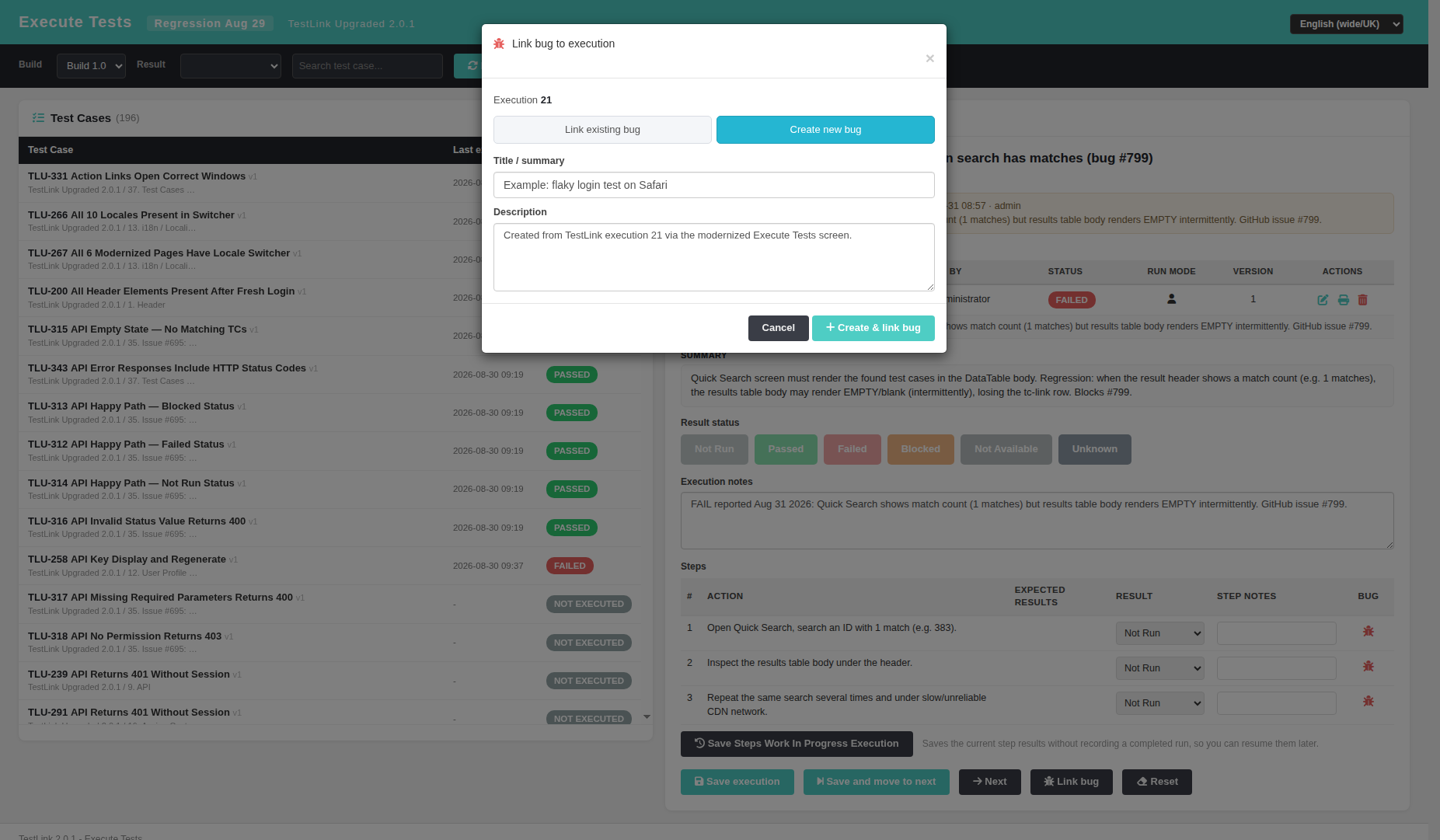Select the Failed result status
Screen dimensions: 1440x840
[x=852, y=449]
